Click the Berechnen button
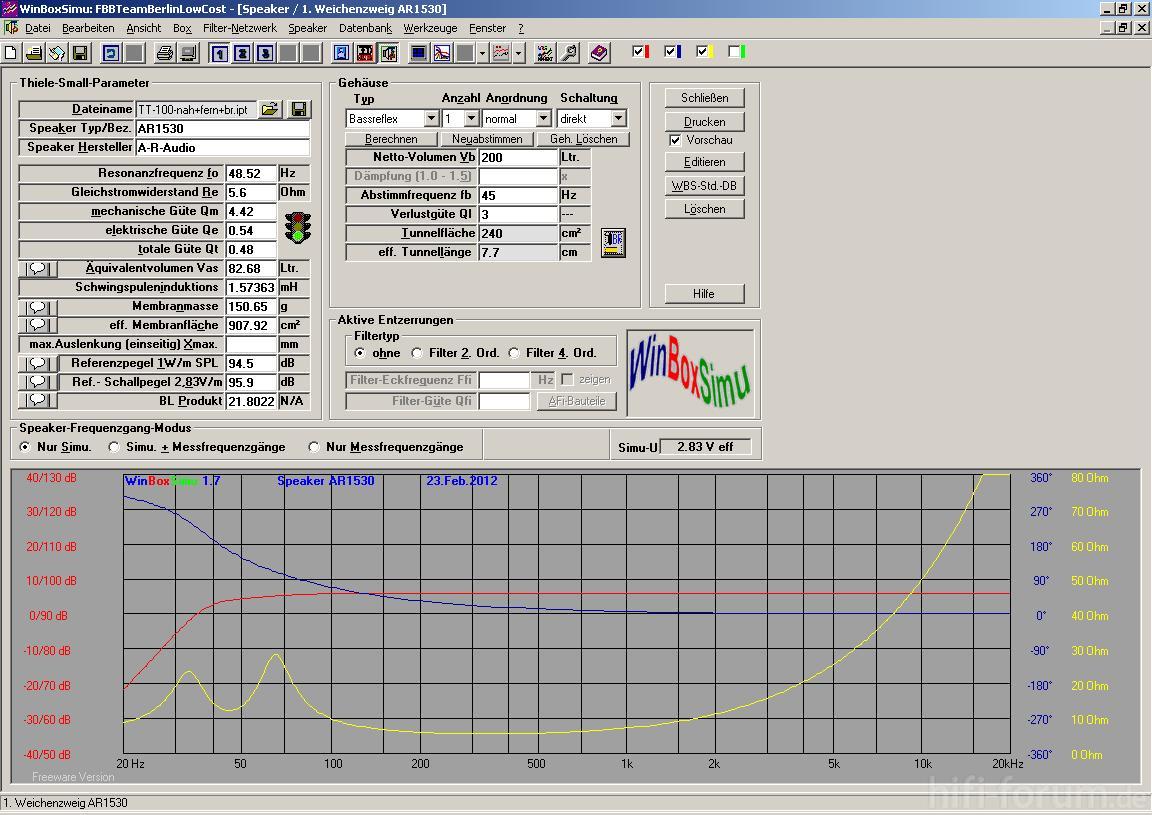 coord(391,139)
